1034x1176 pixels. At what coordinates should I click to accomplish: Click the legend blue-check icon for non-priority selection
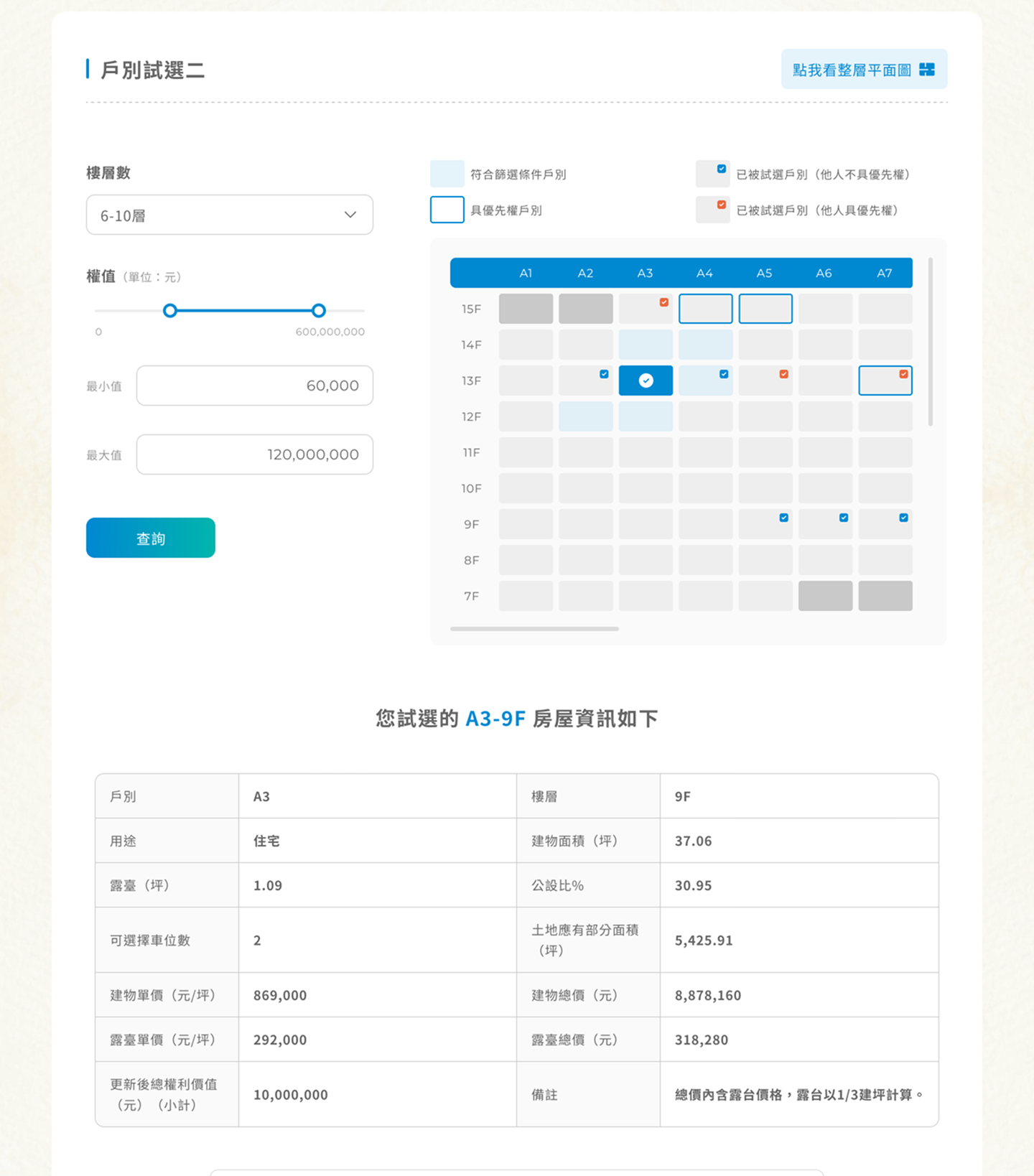(x=722, y=169)
